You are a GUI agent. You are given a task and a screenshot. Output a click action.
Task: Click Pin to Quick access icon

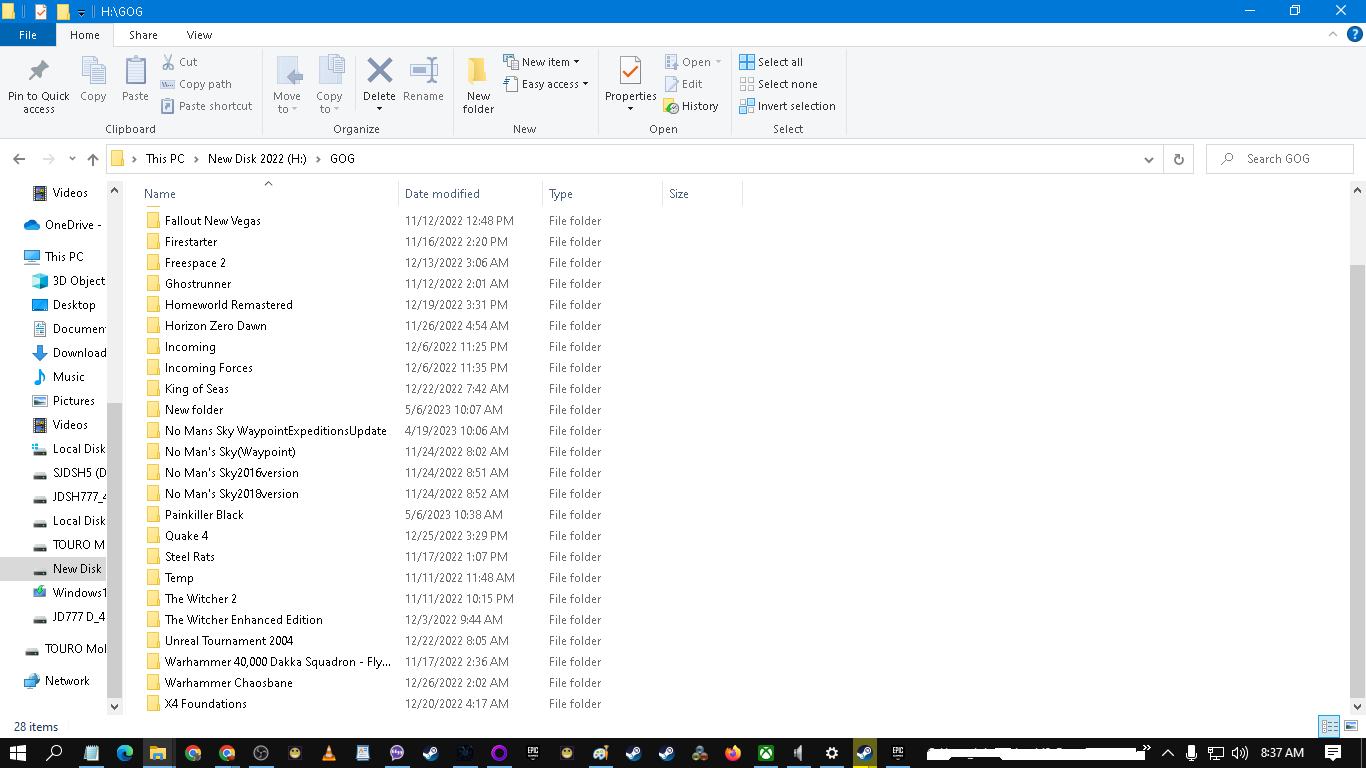coord(38,72)
